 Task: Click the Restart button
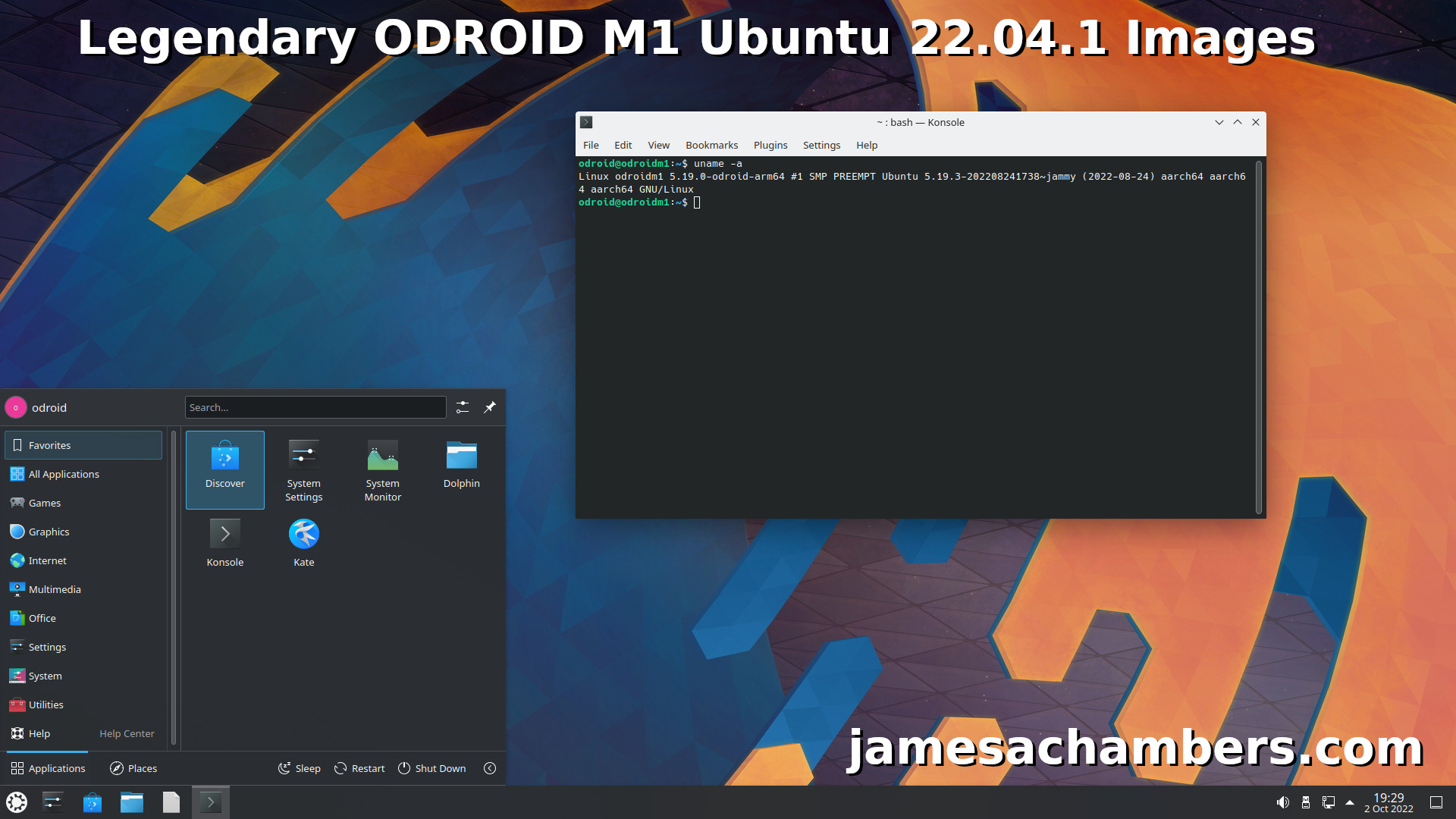(360, 768)
